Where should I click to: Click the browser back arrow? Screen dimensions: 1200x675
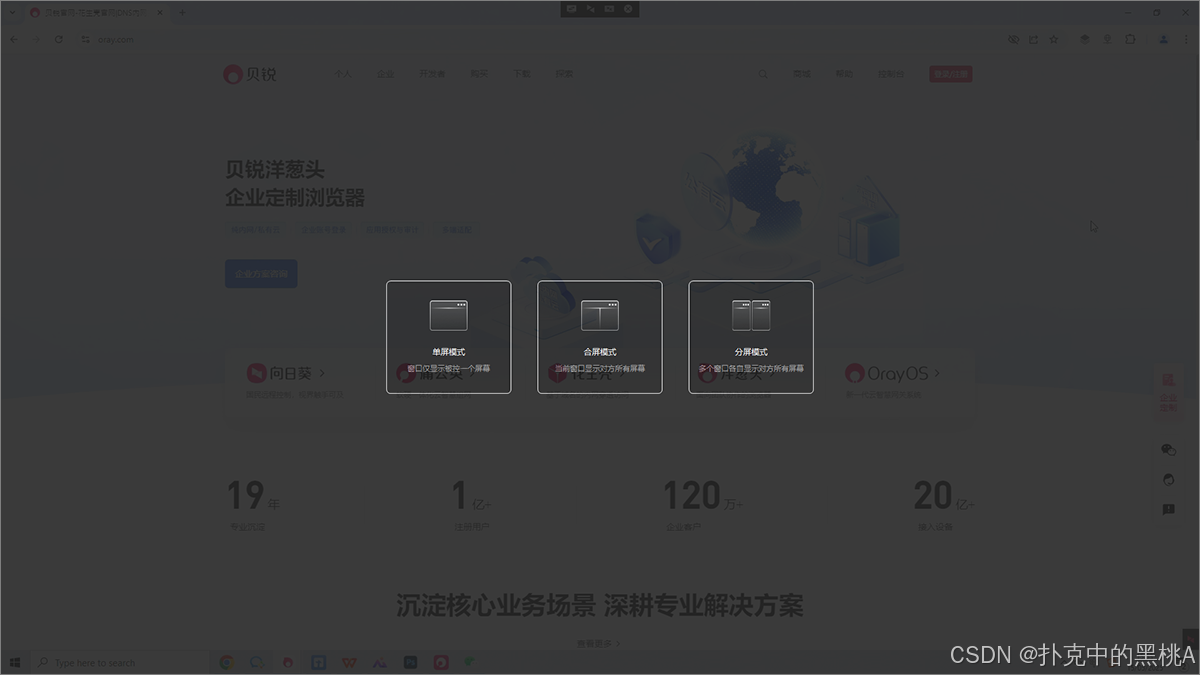13,39
